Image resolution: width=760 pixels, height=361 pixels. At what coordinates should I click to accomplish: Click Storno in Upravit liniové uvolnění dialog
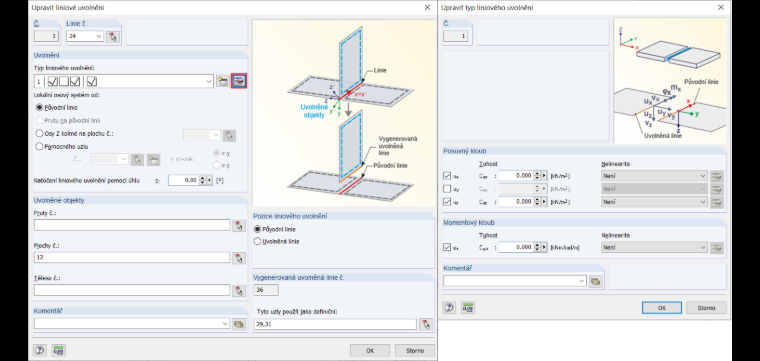click(x=414, y=350)
